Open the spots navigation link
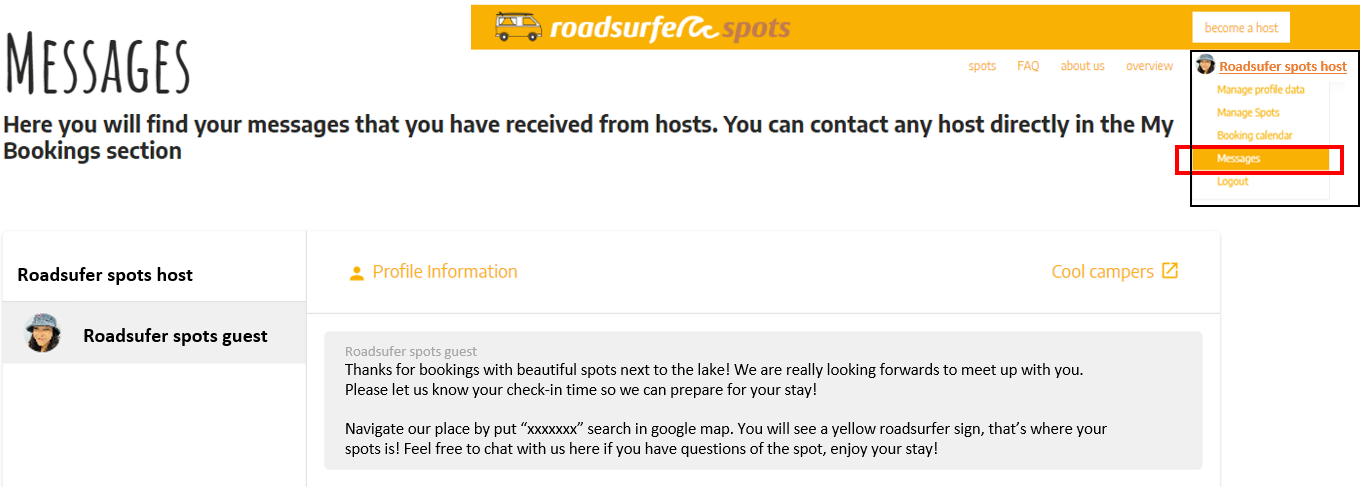The image size is (1372, 487). [982, 66]
